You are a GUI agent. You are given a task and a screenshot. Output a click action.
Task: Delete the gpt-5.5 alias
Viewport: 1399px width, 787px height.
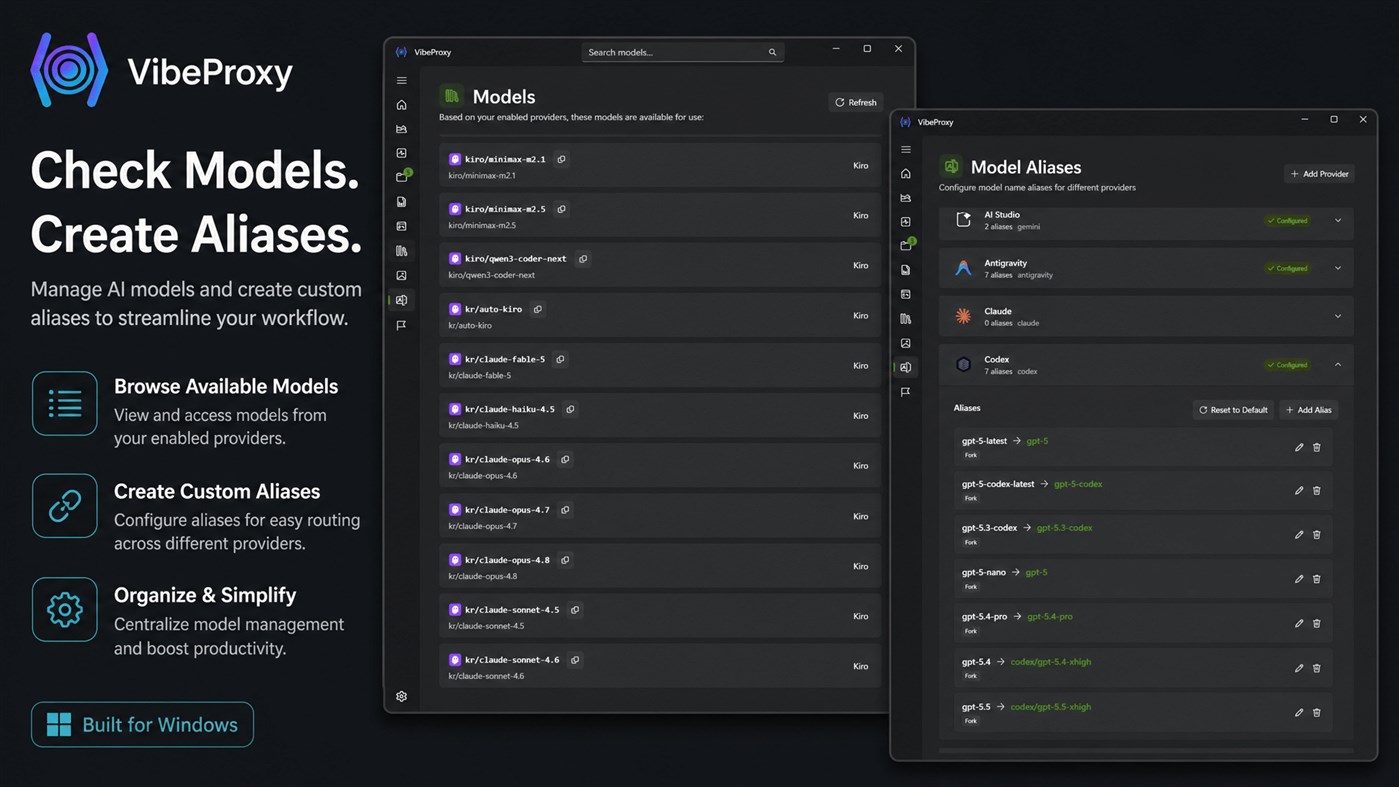(x=1317, y=712)
